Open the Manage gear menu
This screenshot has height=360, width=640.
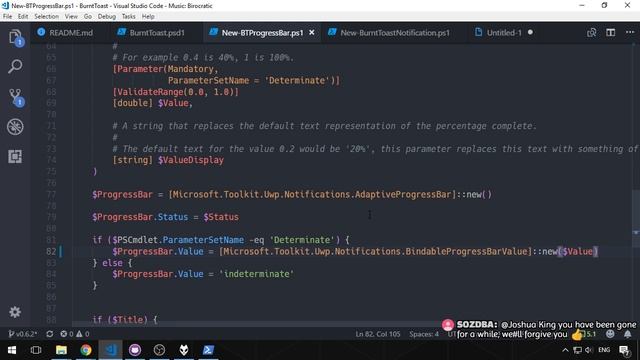(15, 312)
